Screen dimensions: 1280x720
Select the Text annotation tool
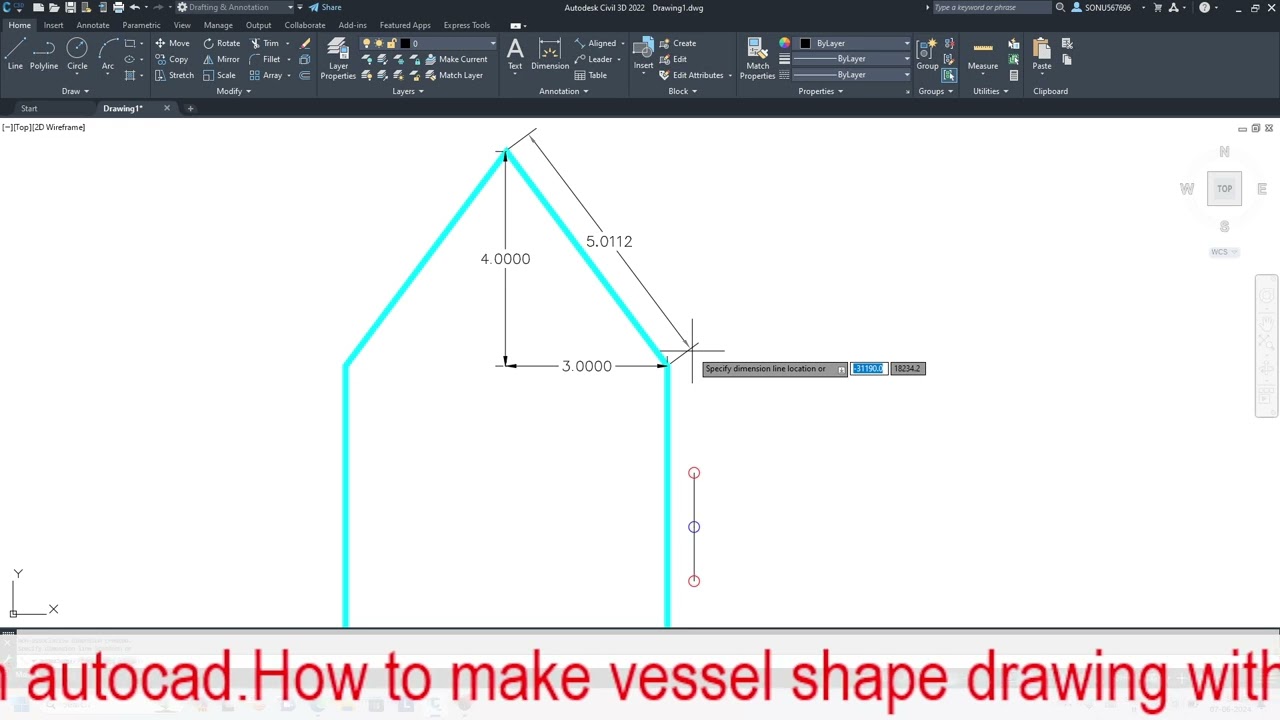coord(515,54)
